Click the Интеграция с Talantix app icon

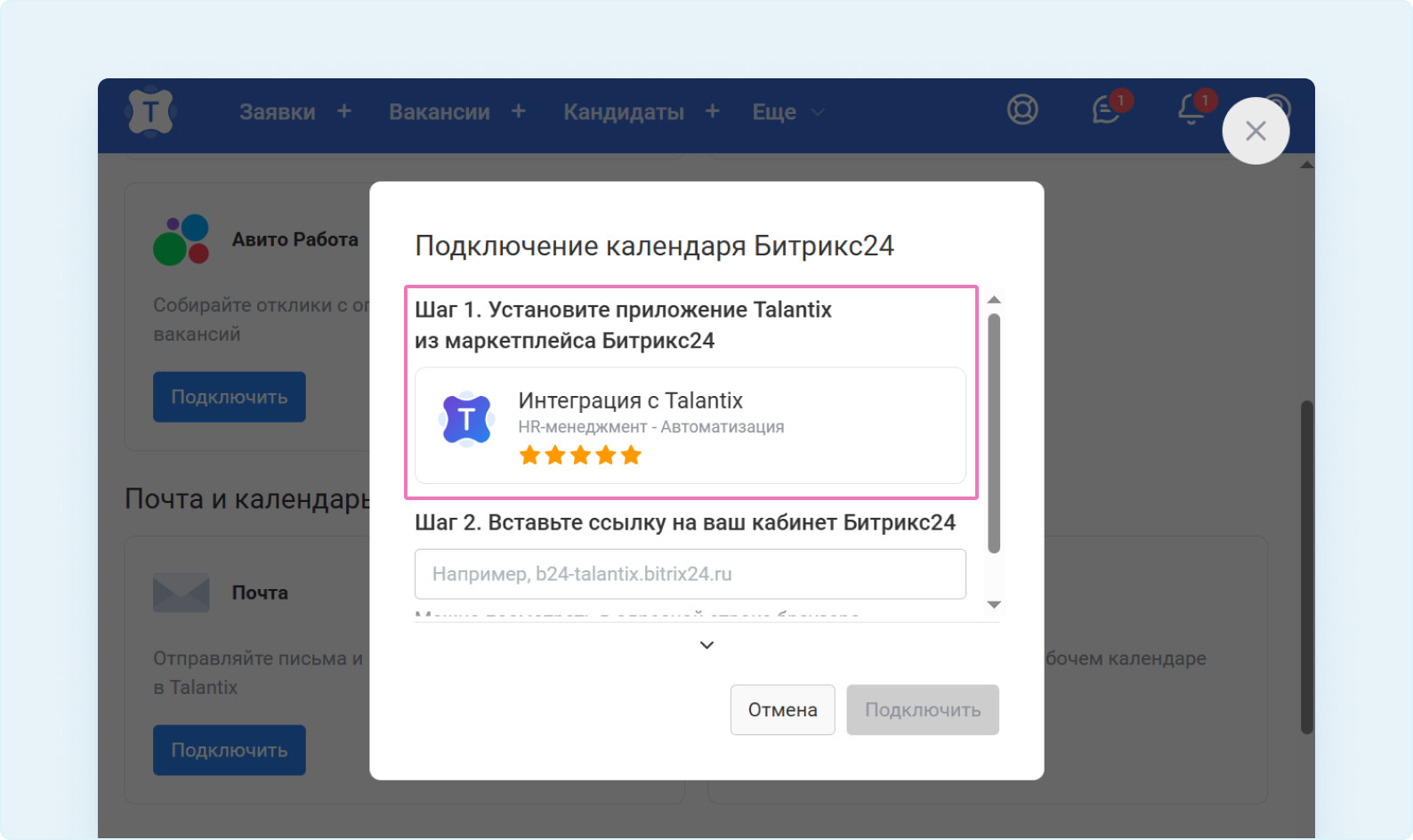pyautogui.click(x=466, y=419)
